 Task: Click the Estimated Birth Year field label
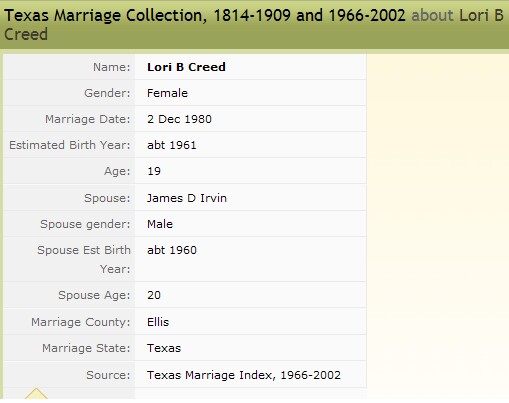pyautogui.click(x=70, y=145)
